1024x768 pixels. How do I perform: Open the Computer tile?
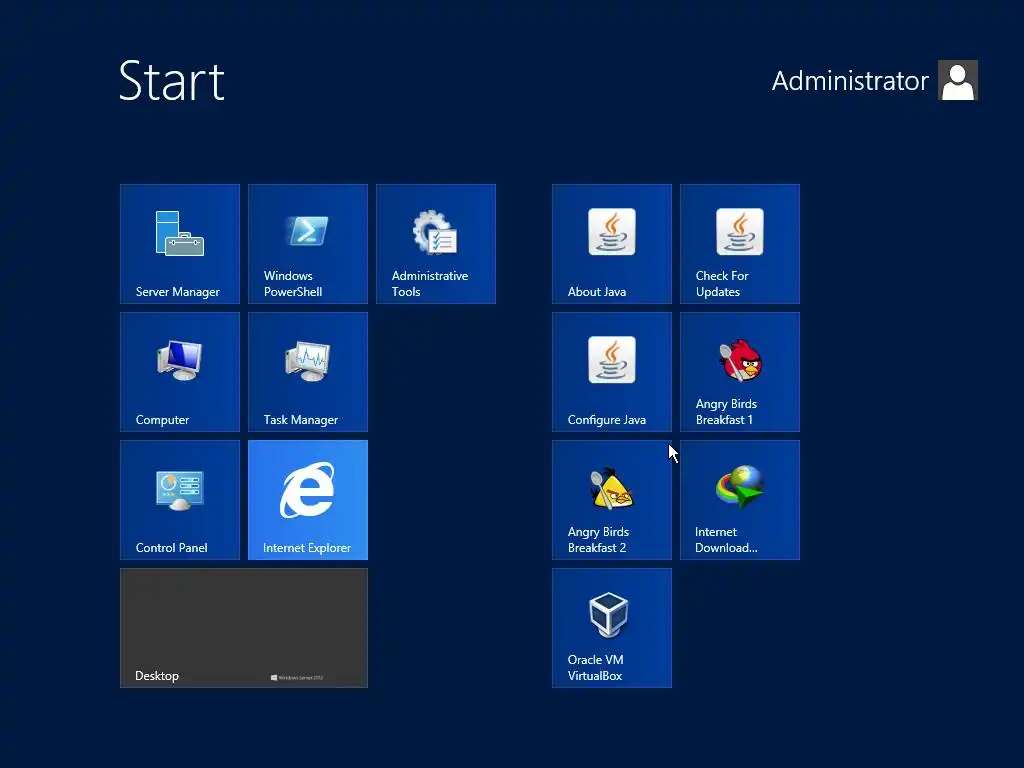coord(180,372)
